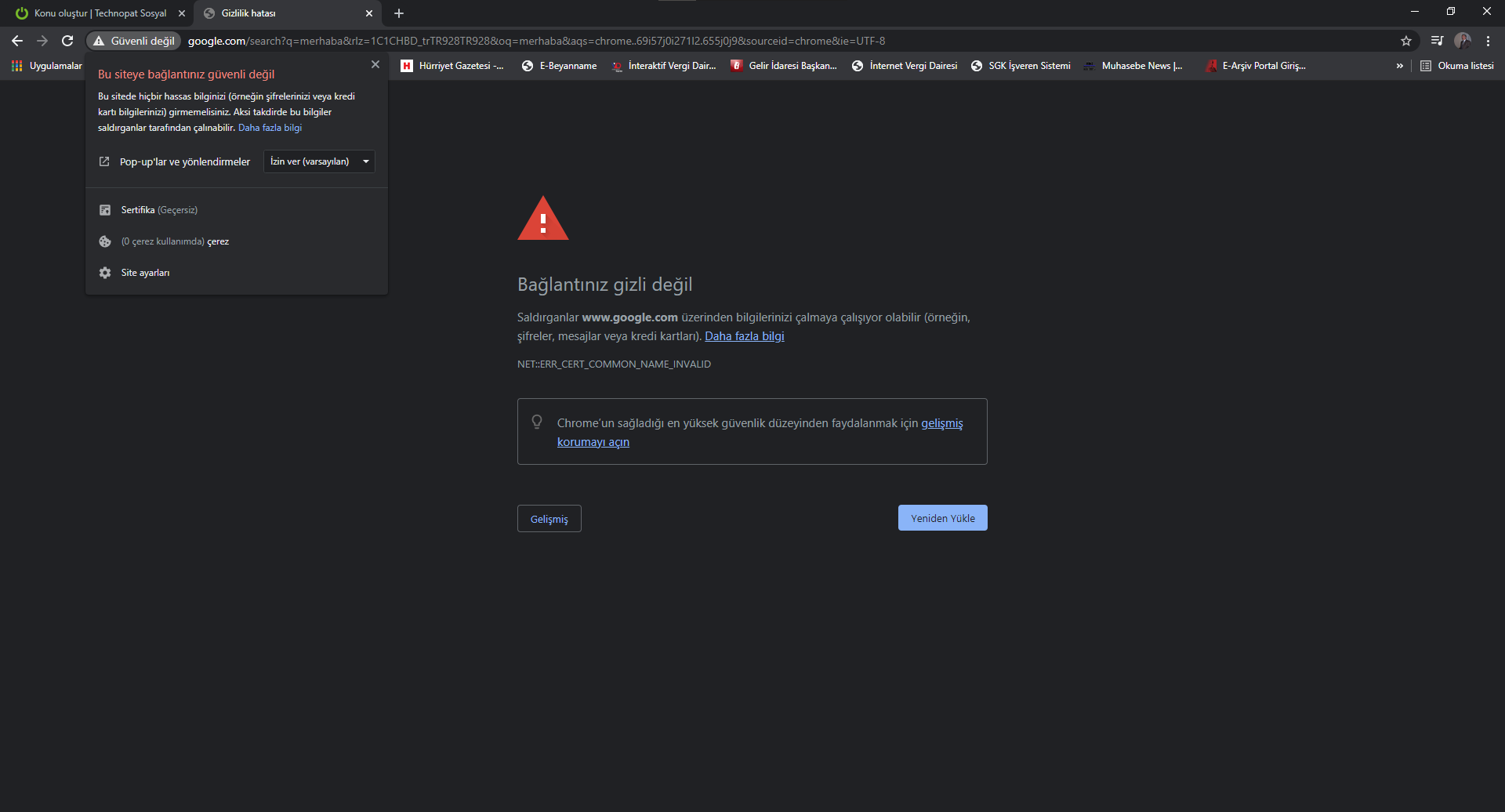
Task: Reload the page using the refresh icon
Action: [x=67, y=41]
